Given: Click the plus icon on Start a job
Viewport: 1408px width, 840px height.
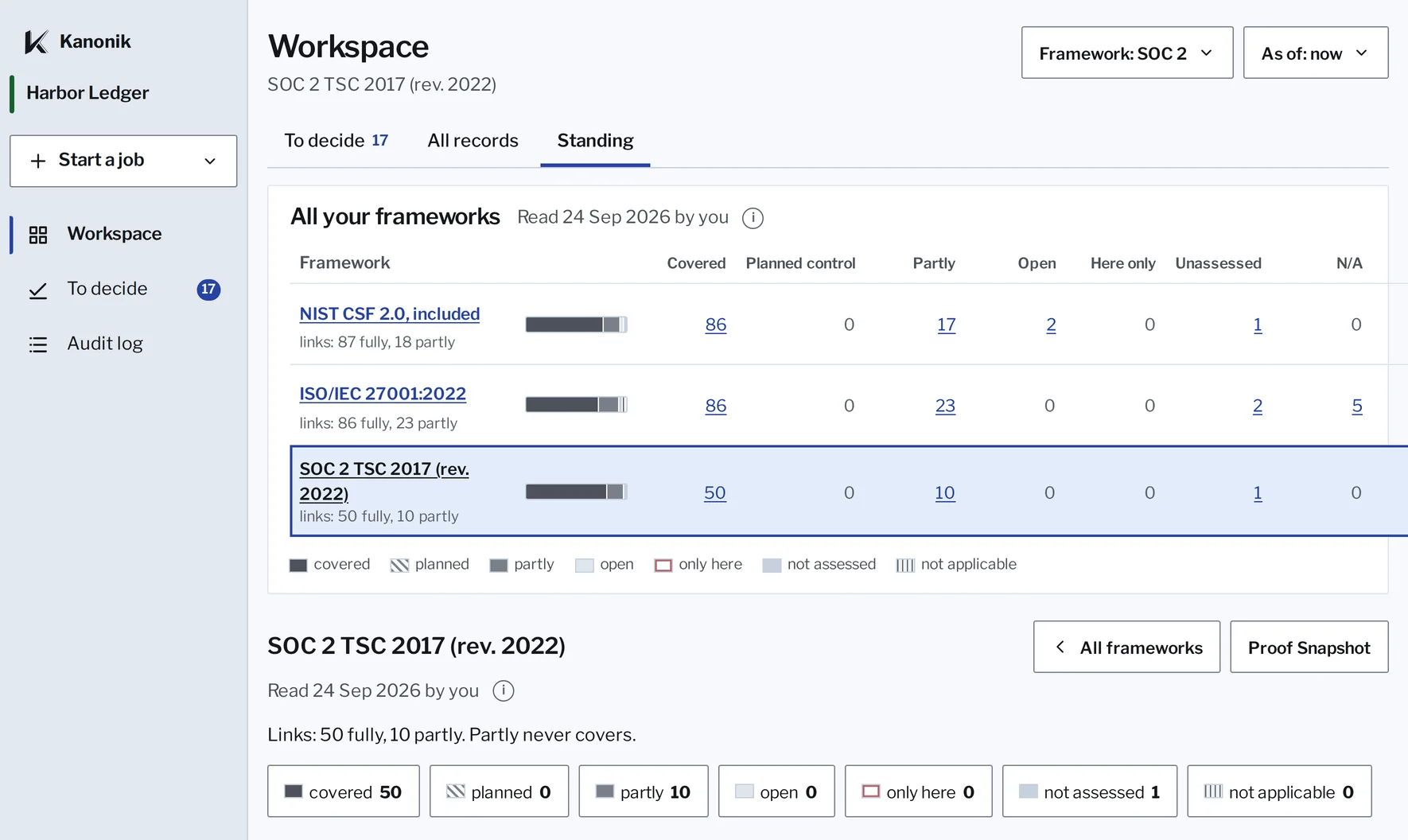Looking at the screenshot, I should [x=38, y=161].
